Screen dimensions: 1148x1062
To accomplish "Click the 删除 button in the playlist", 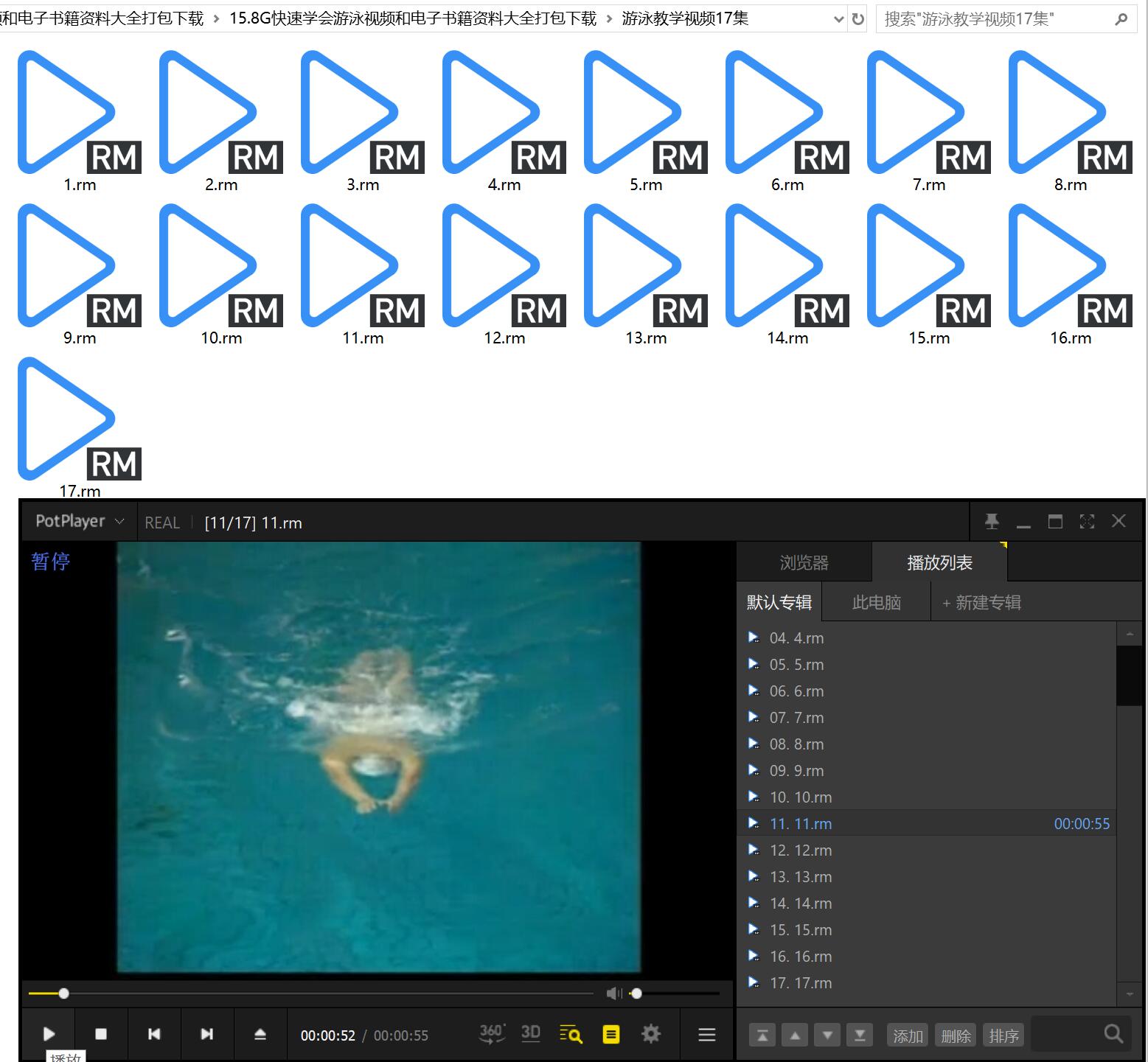I will pos(956,1035).
